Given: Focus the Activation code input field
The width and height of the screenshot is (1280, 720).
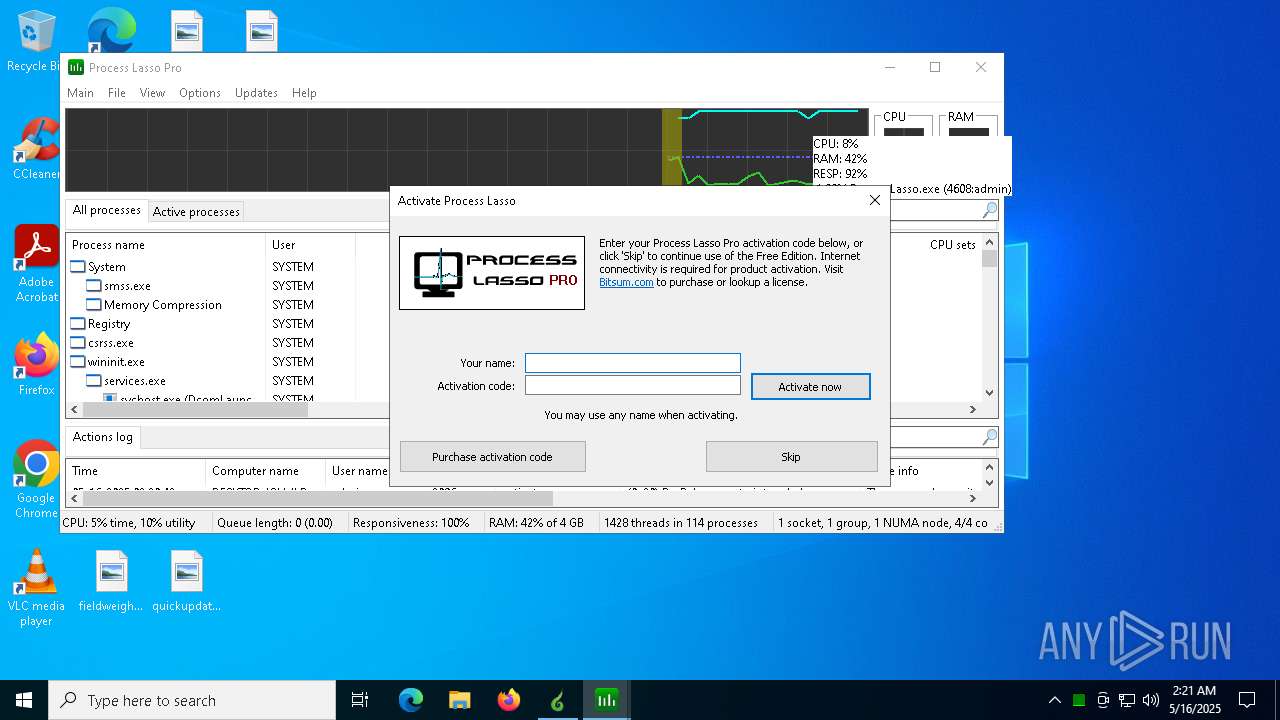Looking at the screenshot, I should point(633,386).
